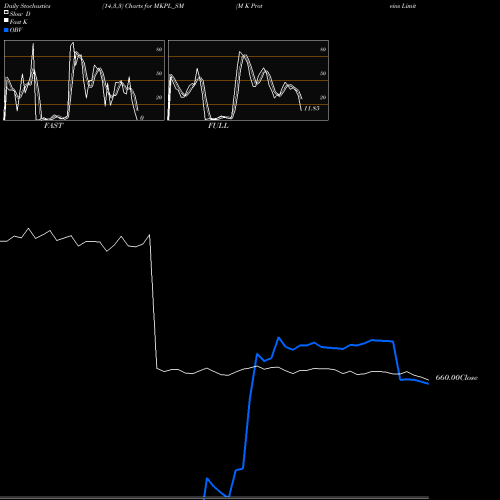Click the 80 axis label in FAST chart
The image size is (500, 500).
click(x=159, y=49)
